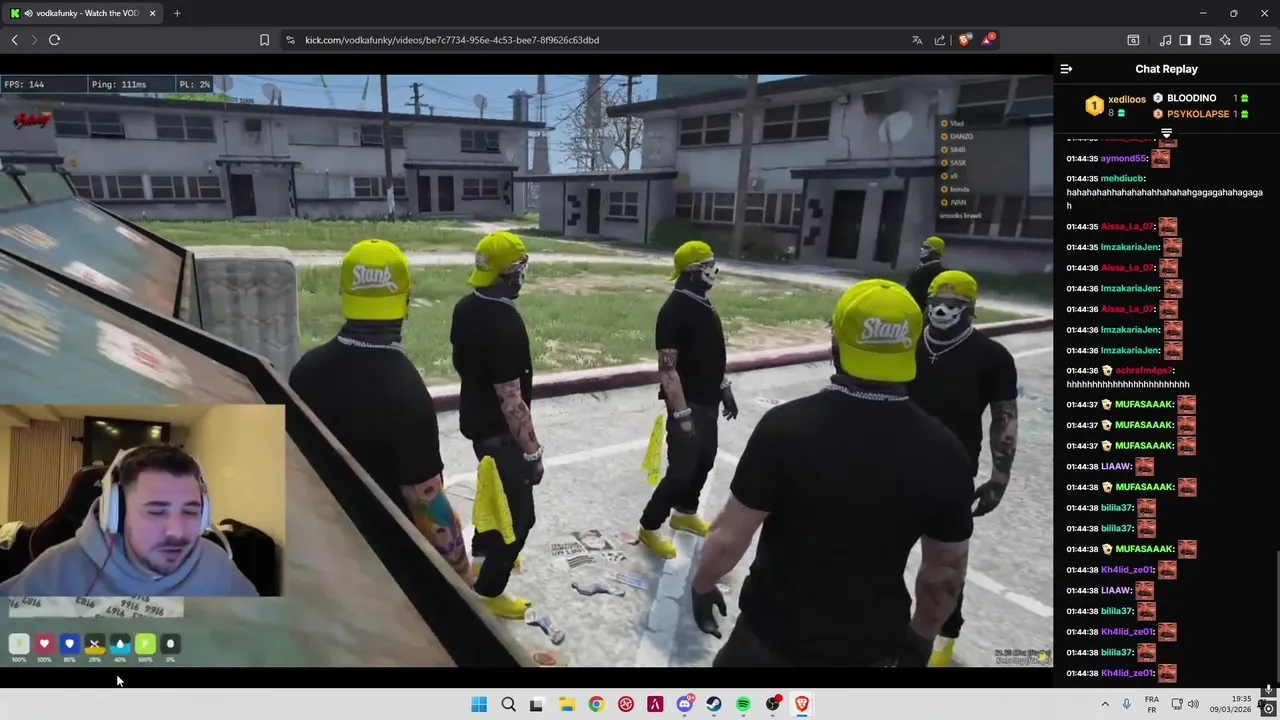Open Steam from taskbar
Image resolution: width=1280 pixels, height=720 pixels.
click(714, 704)
